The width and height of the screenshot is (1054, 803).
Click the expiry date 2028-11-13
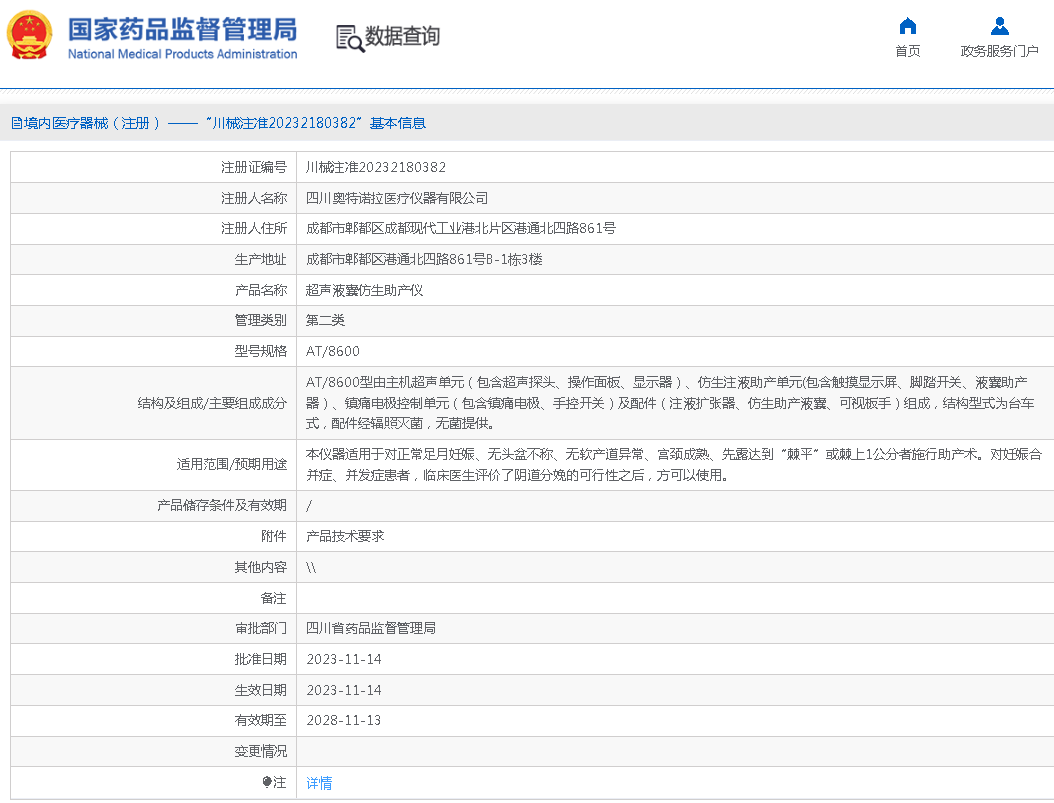[x=343, y=720]
